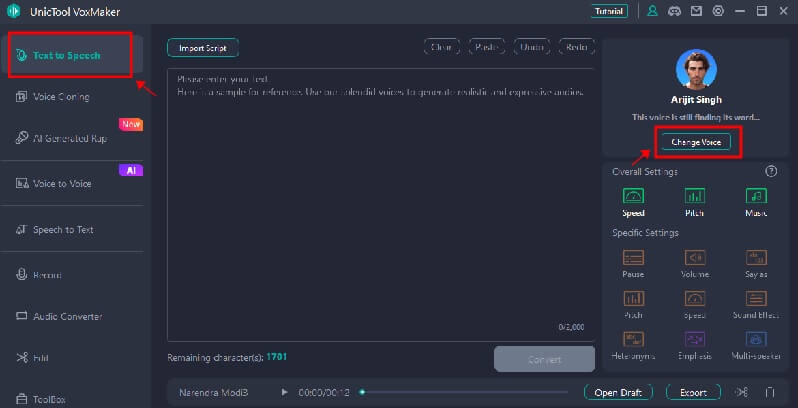Add a Sound Effect

756,305
